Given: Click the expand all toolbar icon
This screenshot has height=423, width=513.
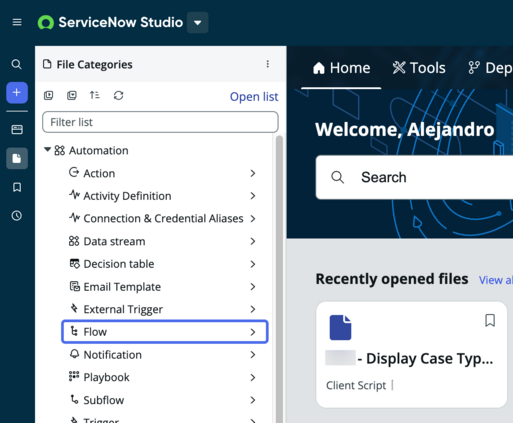Looking at the screenshot, I should 49,96.
